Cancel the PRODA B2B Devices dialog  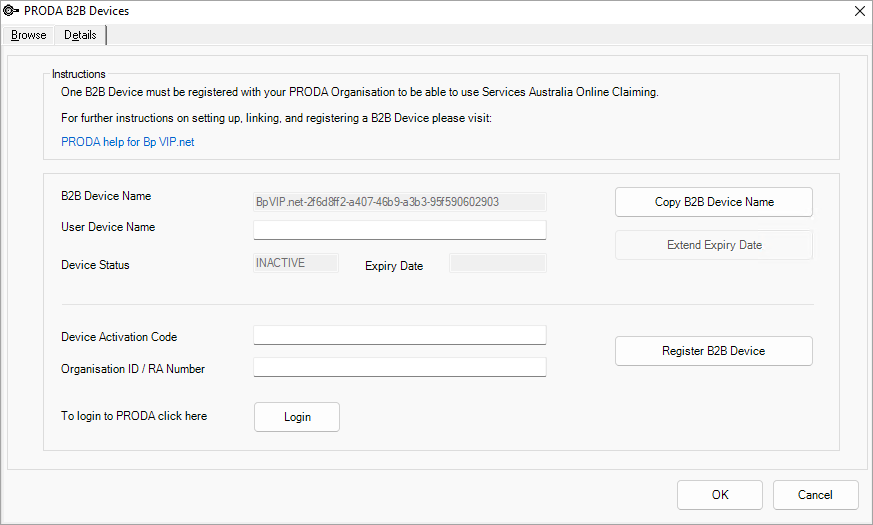click(815, 495)
